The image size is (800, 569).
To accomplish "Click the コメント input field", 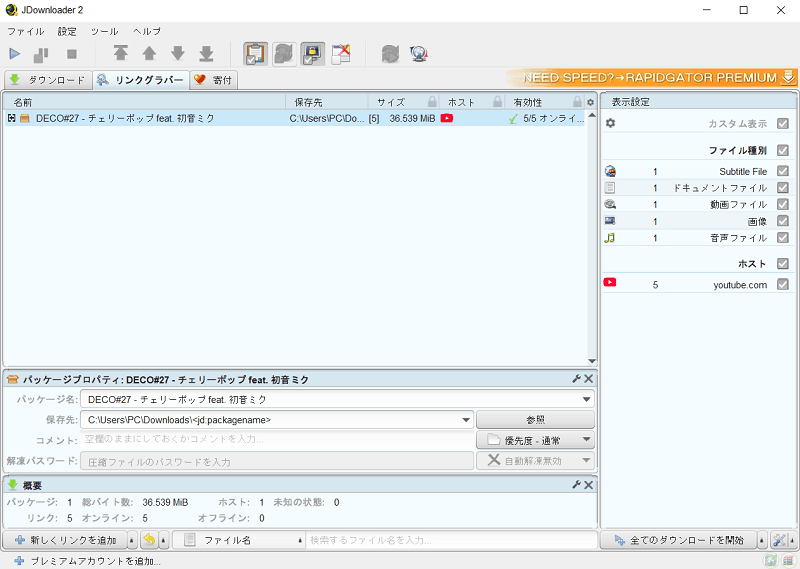I will click(x=277, y=439).
